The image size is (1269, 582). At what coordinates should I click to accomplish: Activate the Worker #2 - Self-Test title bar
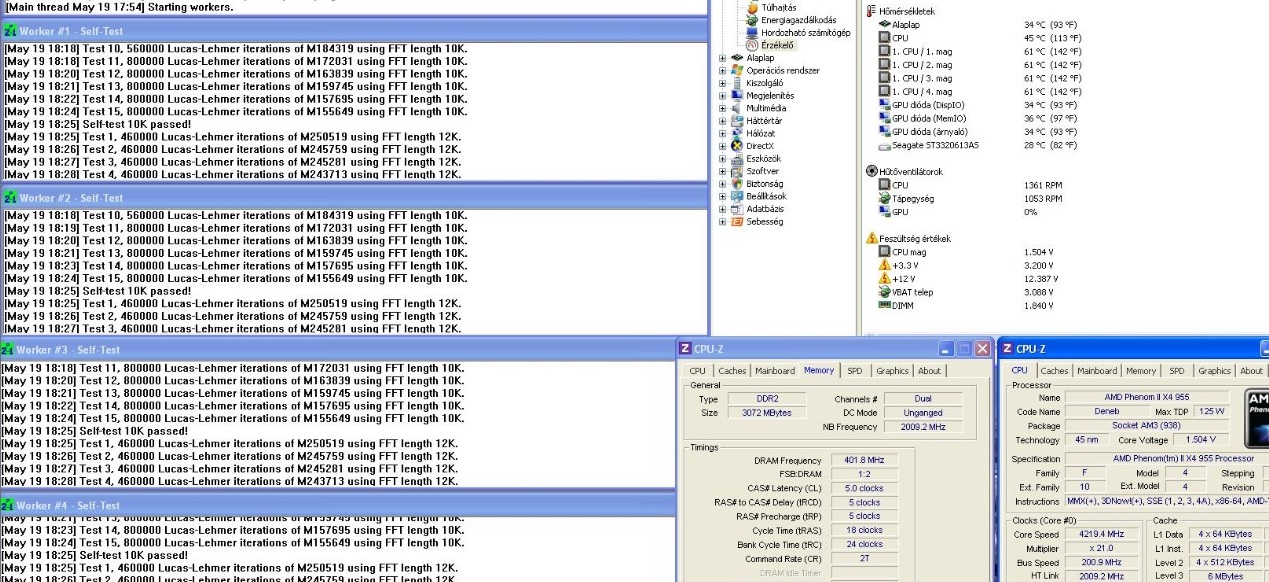click(x=354, y=199)
